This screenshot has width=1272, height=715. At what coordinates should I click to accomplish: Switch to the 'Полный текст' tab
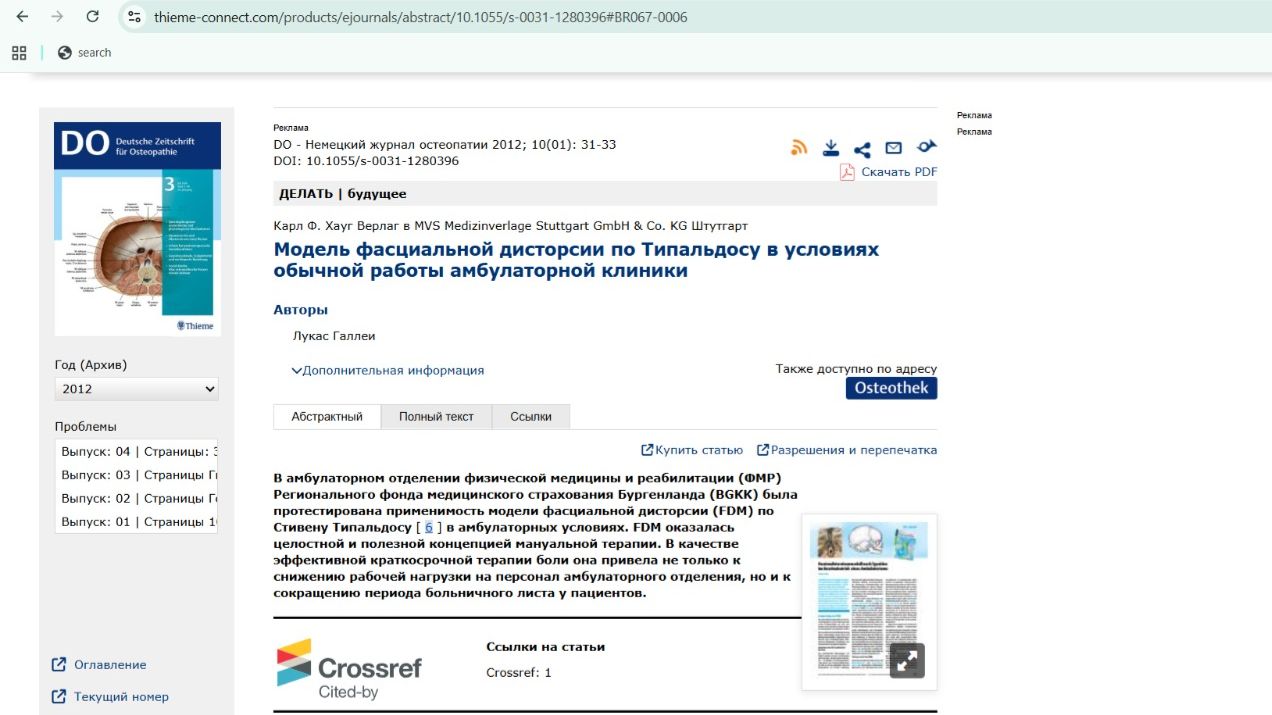pos(436,417)
